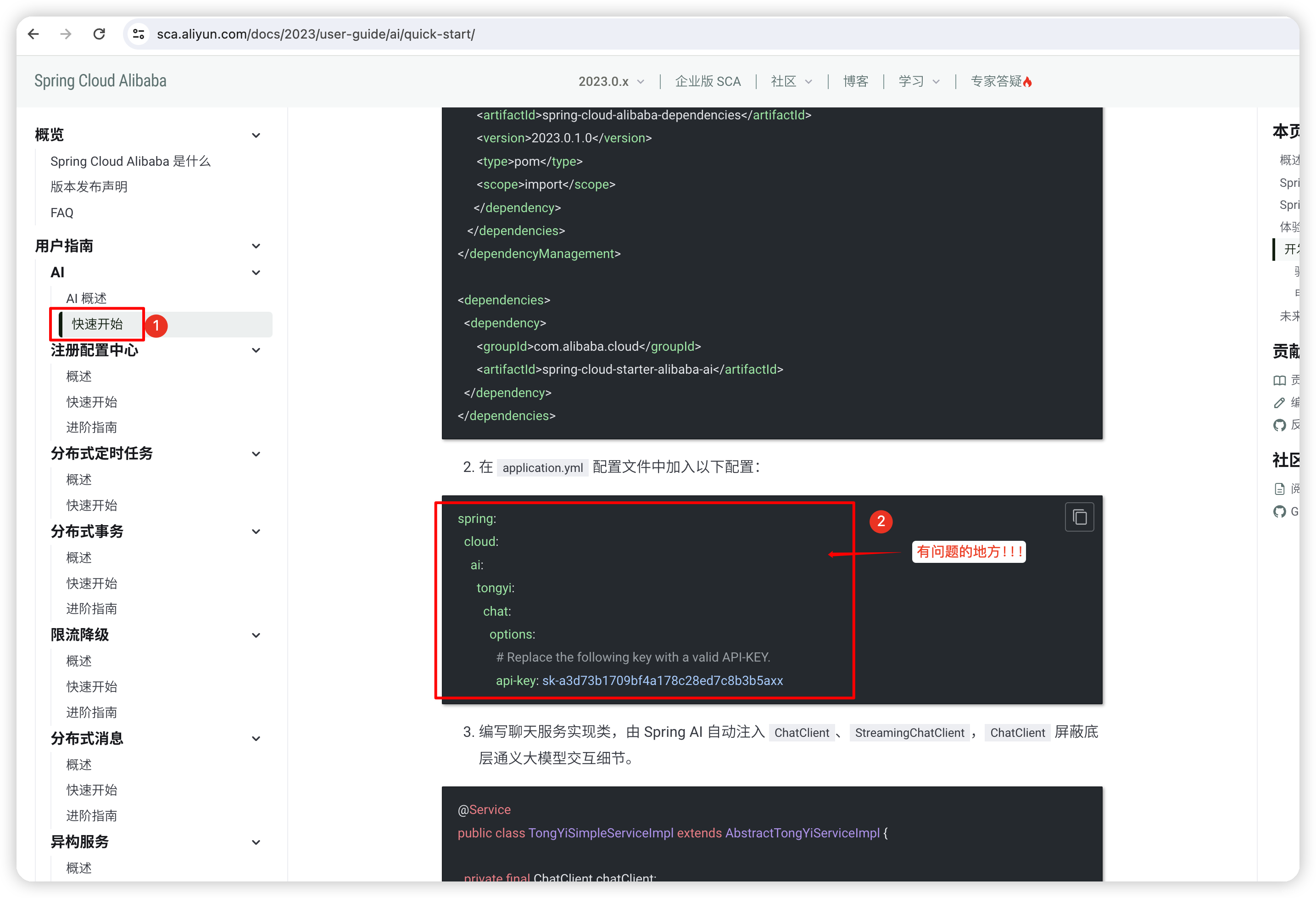Open 进阶指南 under 注册配置中心
The width and height of the screenshot is (1316, 898).
(92, 427)
